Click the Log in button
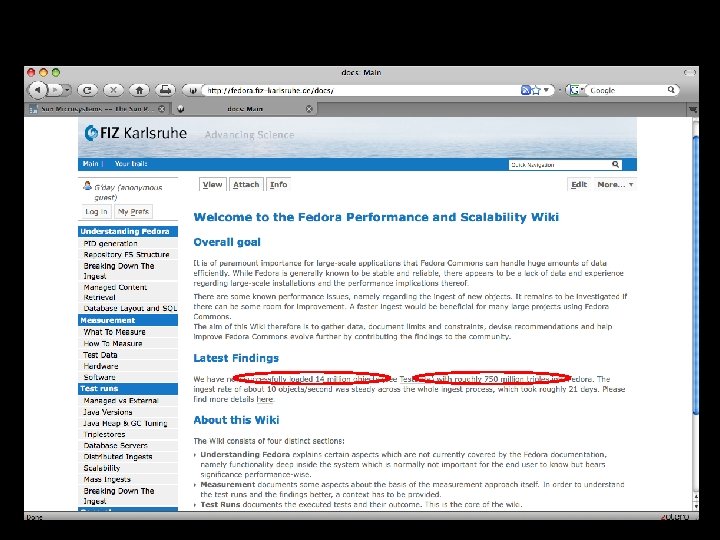The image size is (720, 540). pyautogui.click(x=96, y=212)
